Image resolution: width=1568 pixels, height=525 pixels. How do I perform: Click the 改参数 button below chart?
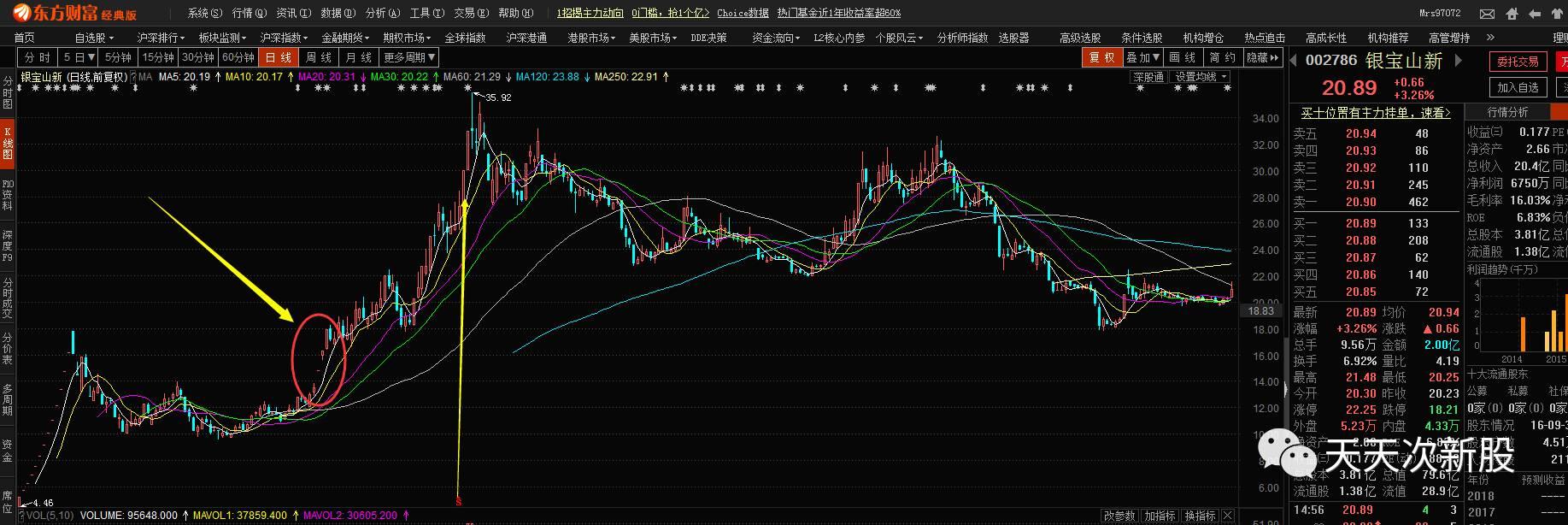click(x=1119, y=516)
